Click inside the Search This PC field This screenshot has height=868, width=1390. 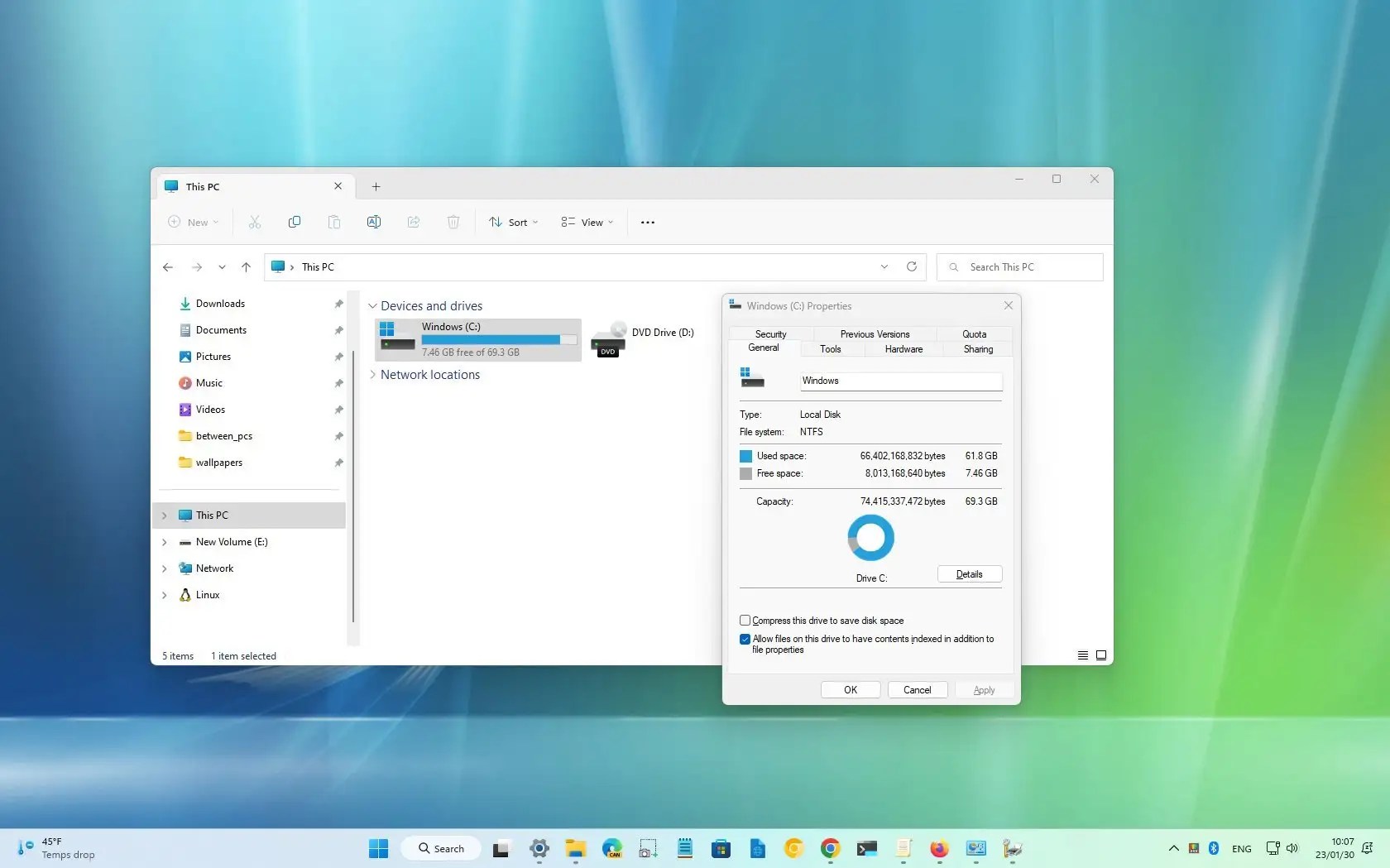point(1019,266)
